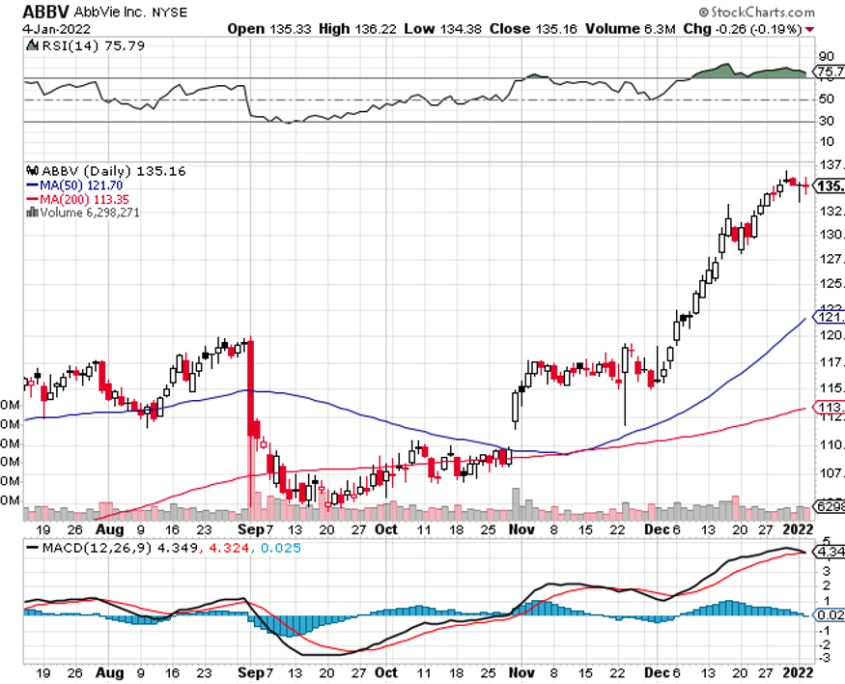Click the blue MA(50) value tag on right axis
Screen dimensions: 845x684
tap(828, 317)
